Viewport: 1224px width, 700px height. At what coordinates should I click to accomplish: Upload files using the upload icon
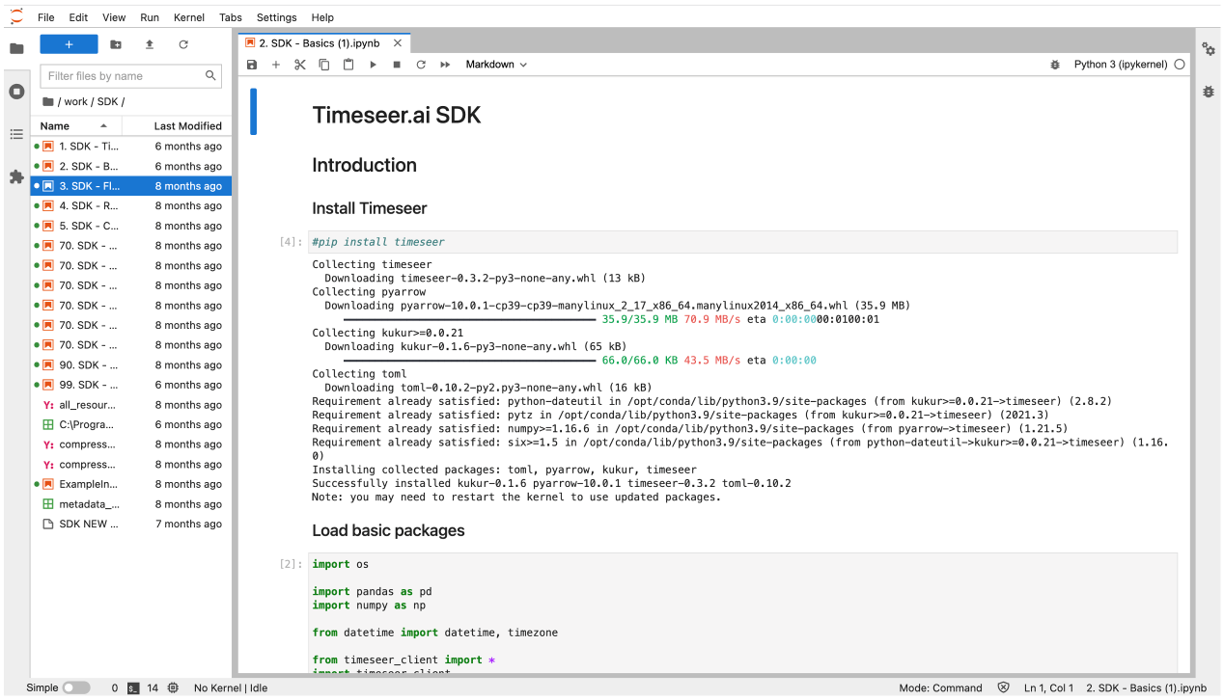point(150,44)
